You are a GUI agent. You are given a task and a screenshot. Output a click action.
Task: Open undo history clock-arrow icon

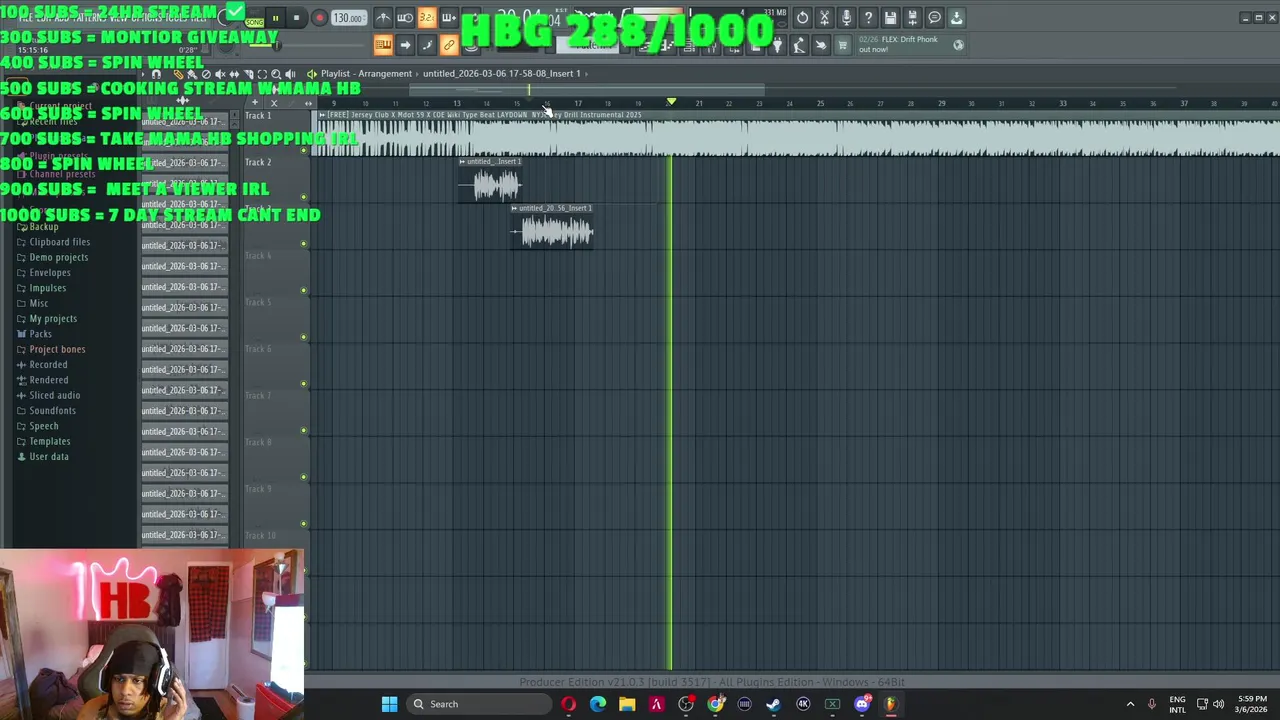[x=802, y=18]
